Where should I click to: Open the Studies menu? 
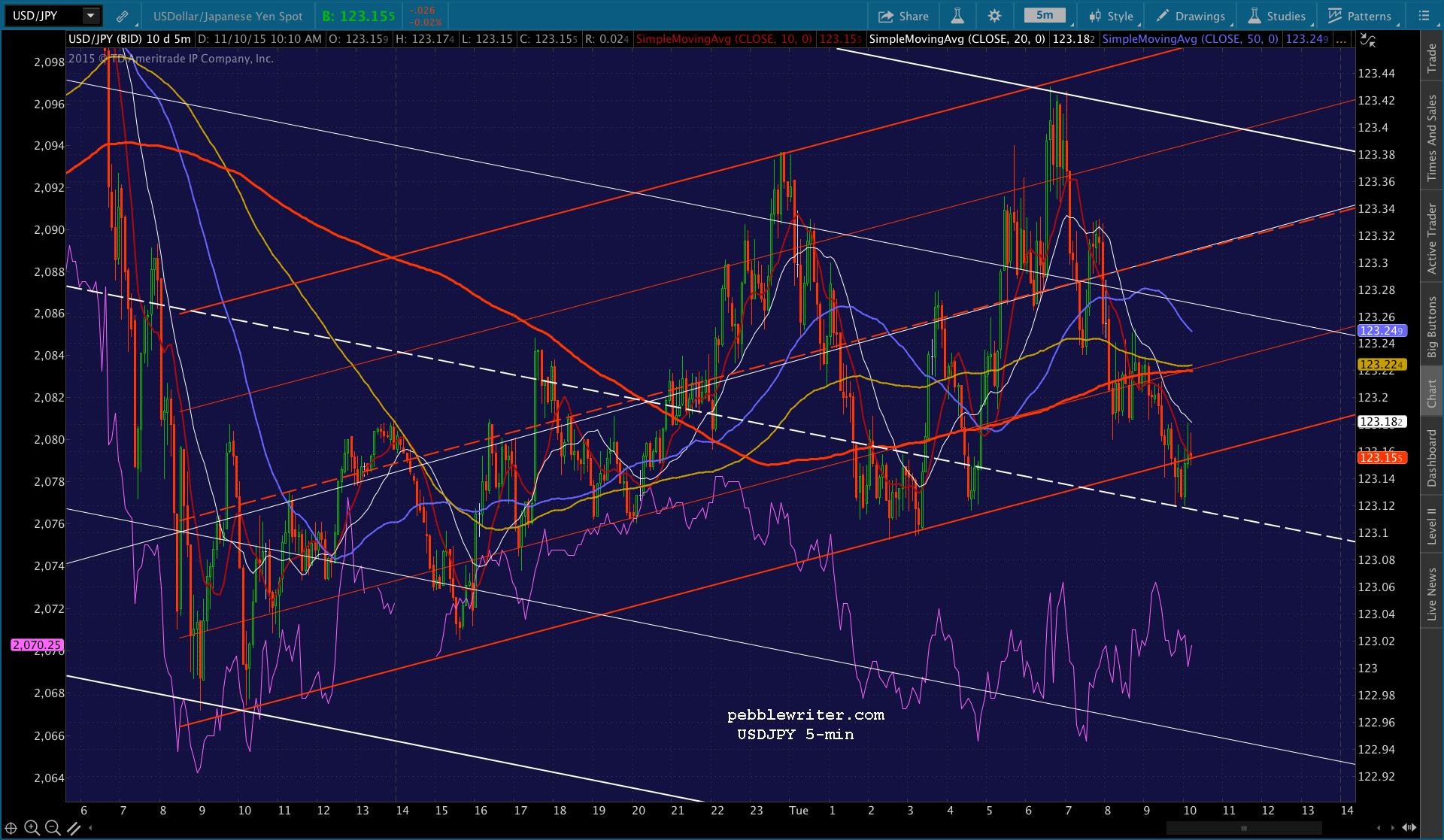(1277, 16)
